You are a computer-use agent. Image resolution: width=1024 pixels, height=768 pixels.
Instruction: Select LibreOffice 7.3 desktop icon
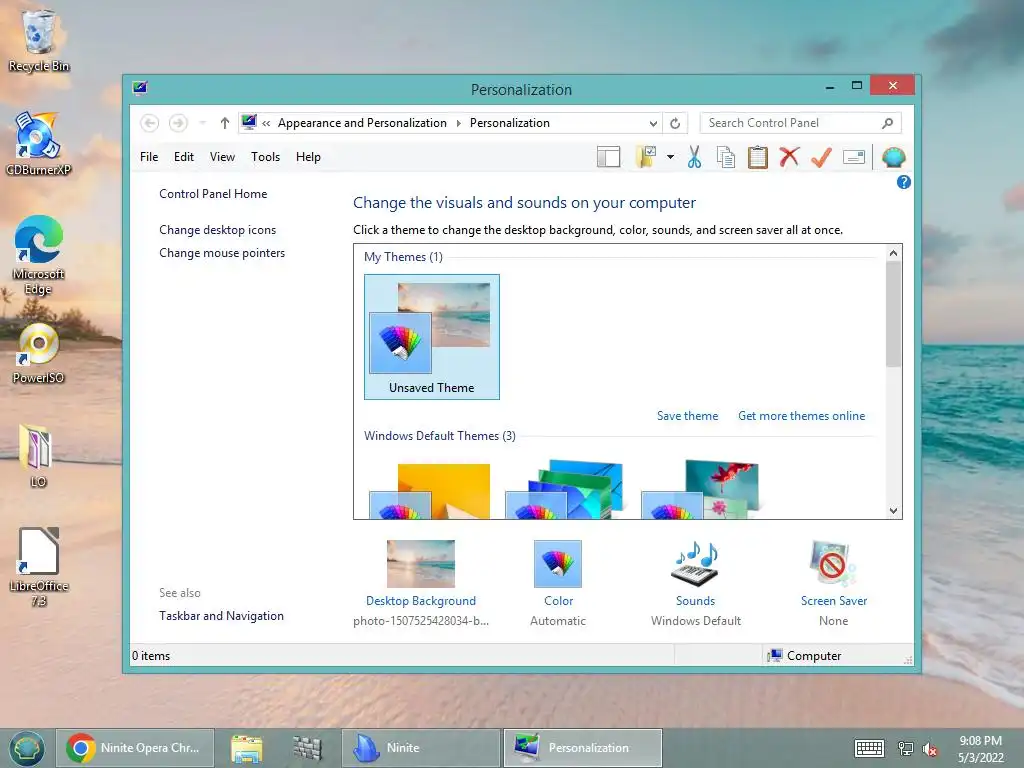[x=39, y=567]
